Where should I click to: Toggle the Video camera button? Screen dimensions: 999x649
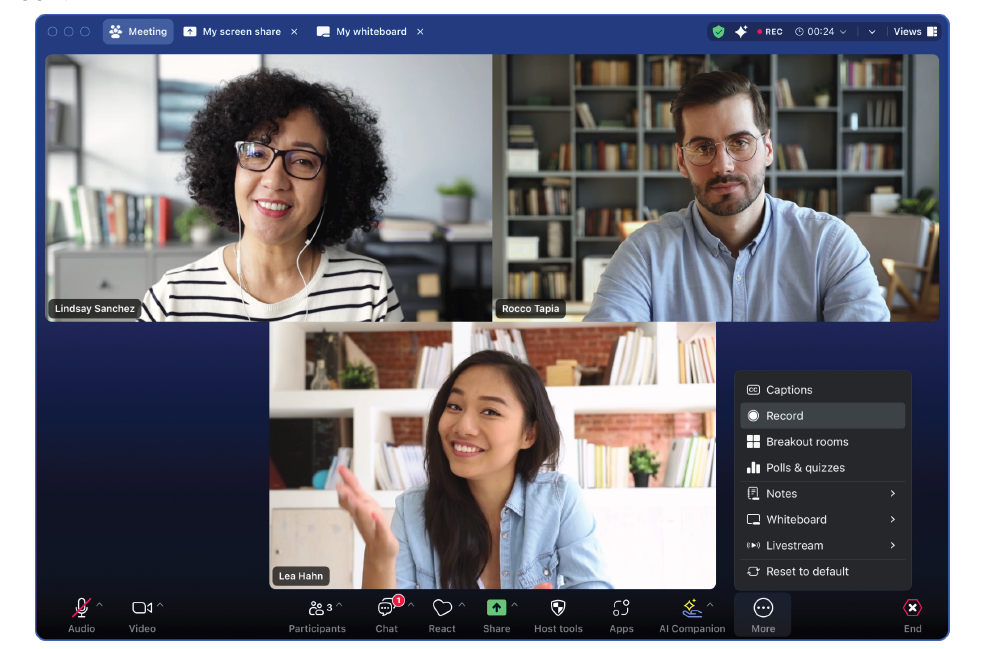tap(142, 608)
